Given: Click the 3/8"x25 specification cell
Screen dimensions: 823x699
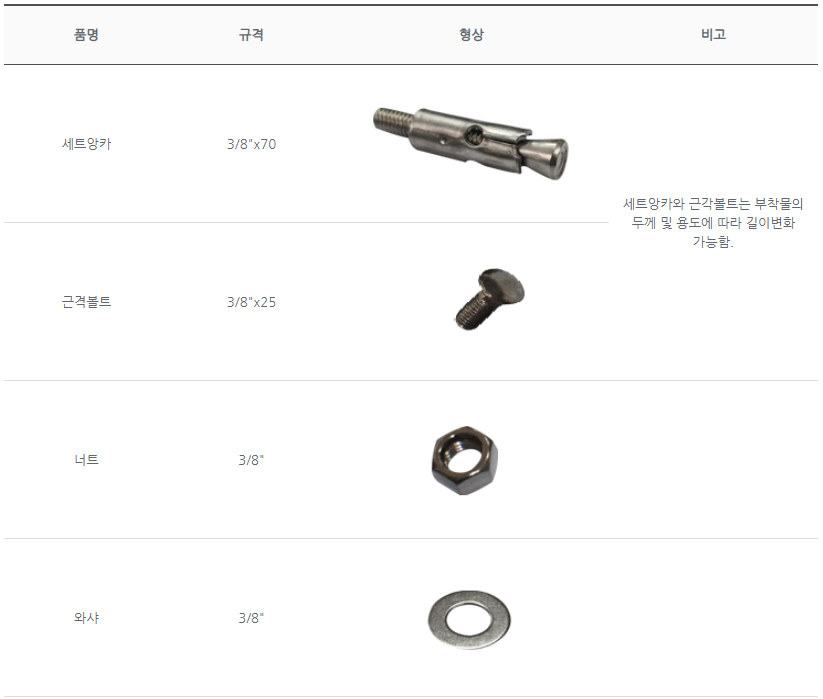Looking at the screenshot, I should pyautogui.click(x=251, y=302).
